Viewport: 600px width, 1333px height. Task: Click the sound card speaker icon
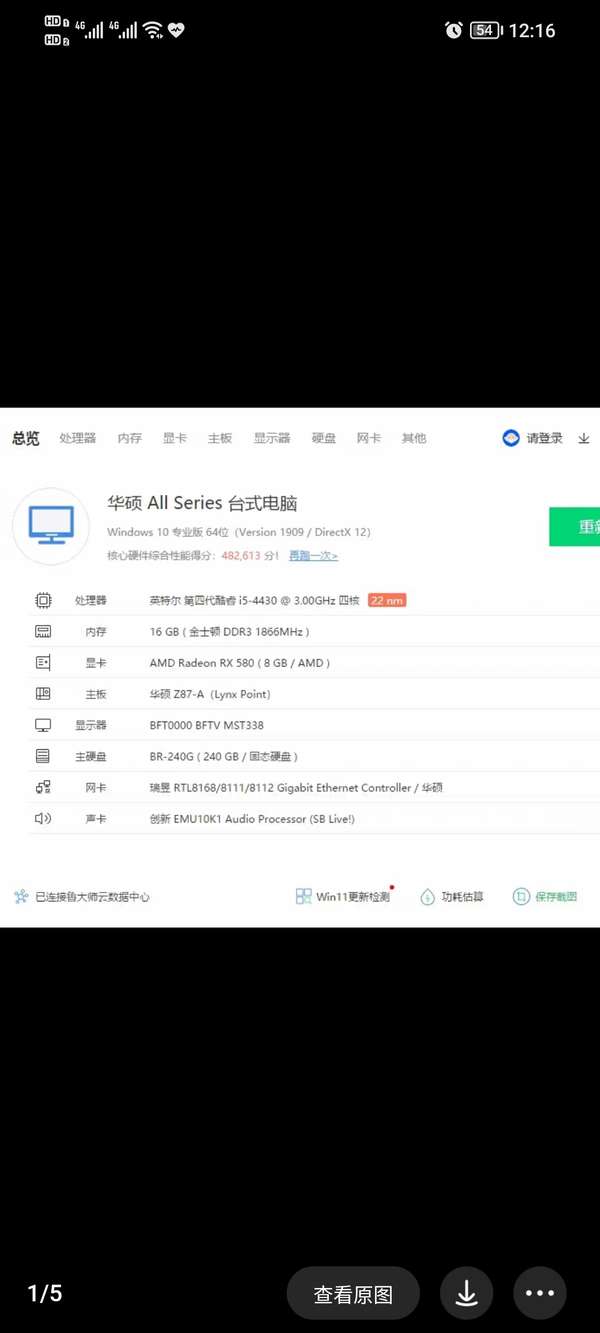[x=43, y=819]
